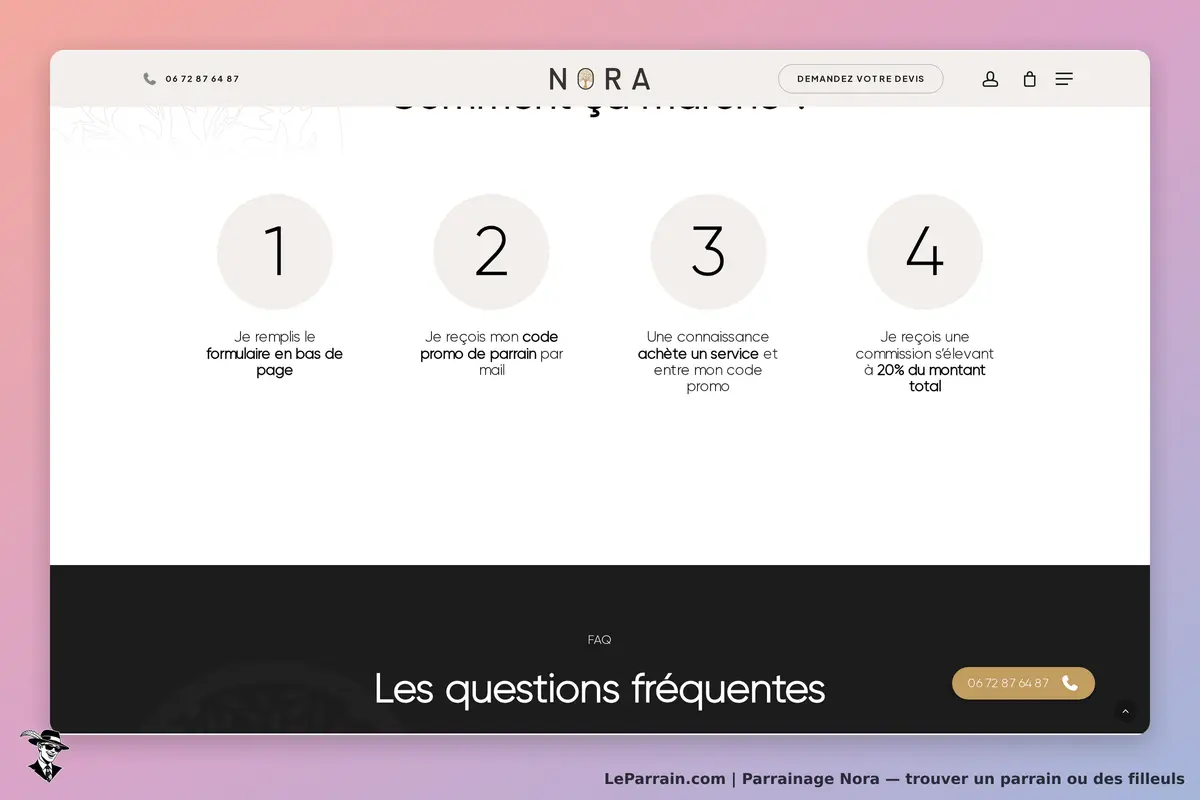Viewport: 1200px width, 800px height.
Task: Open the user account icon
Action: [990, 79]
